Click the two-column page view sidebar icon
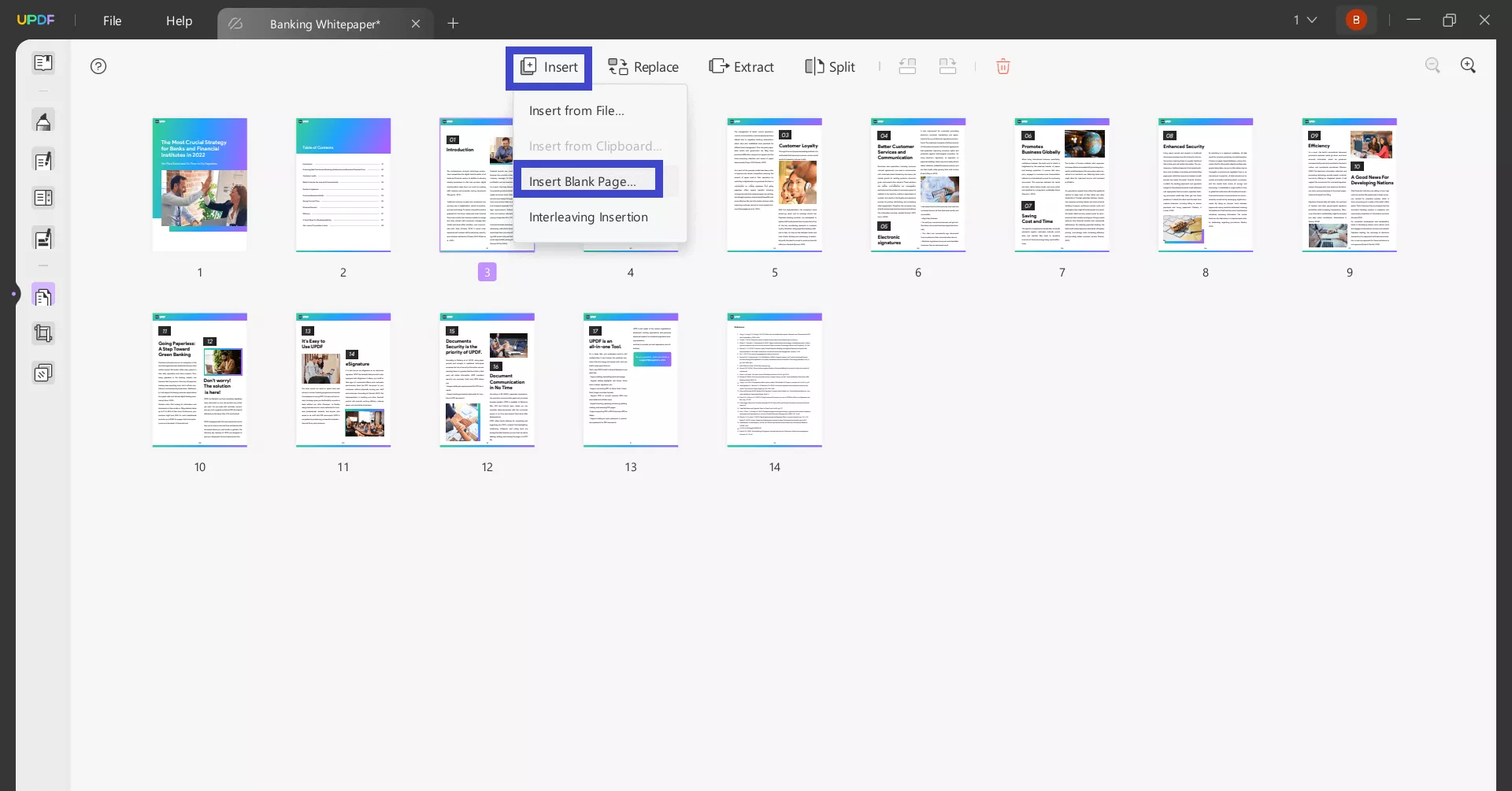Viewport: 1512px width, 791px height. 43,199
